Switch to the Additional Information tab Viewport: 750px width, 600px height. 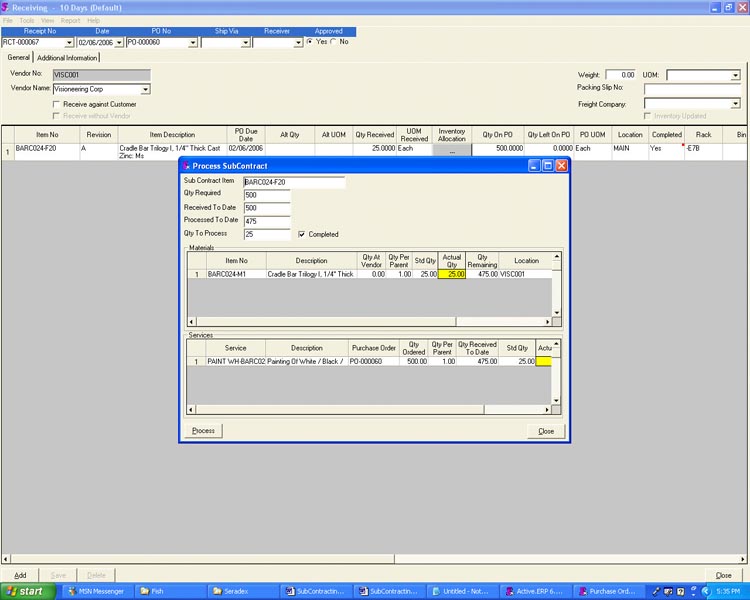click(x=68, y=58)
